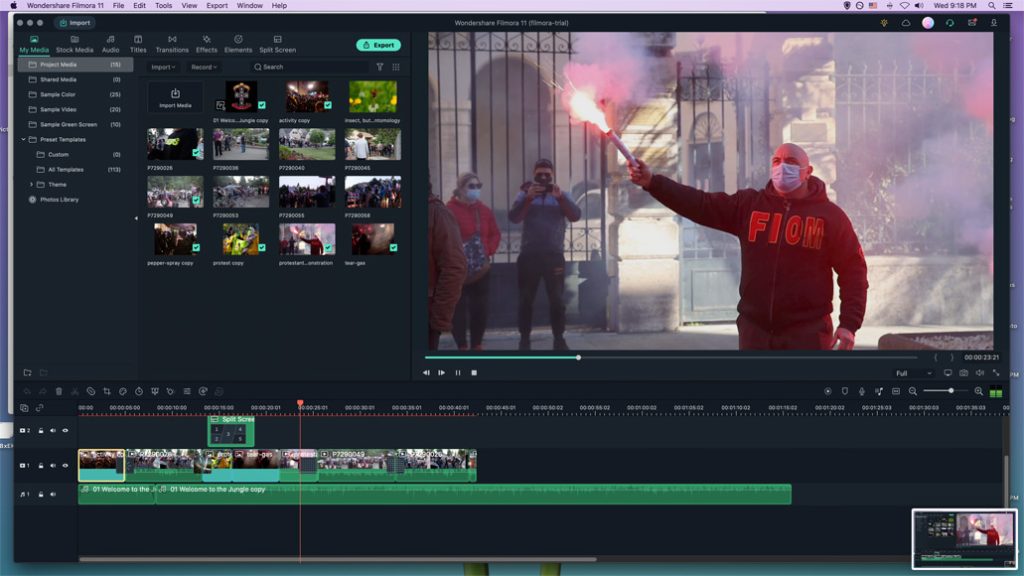Click the Import Media button

174,98
